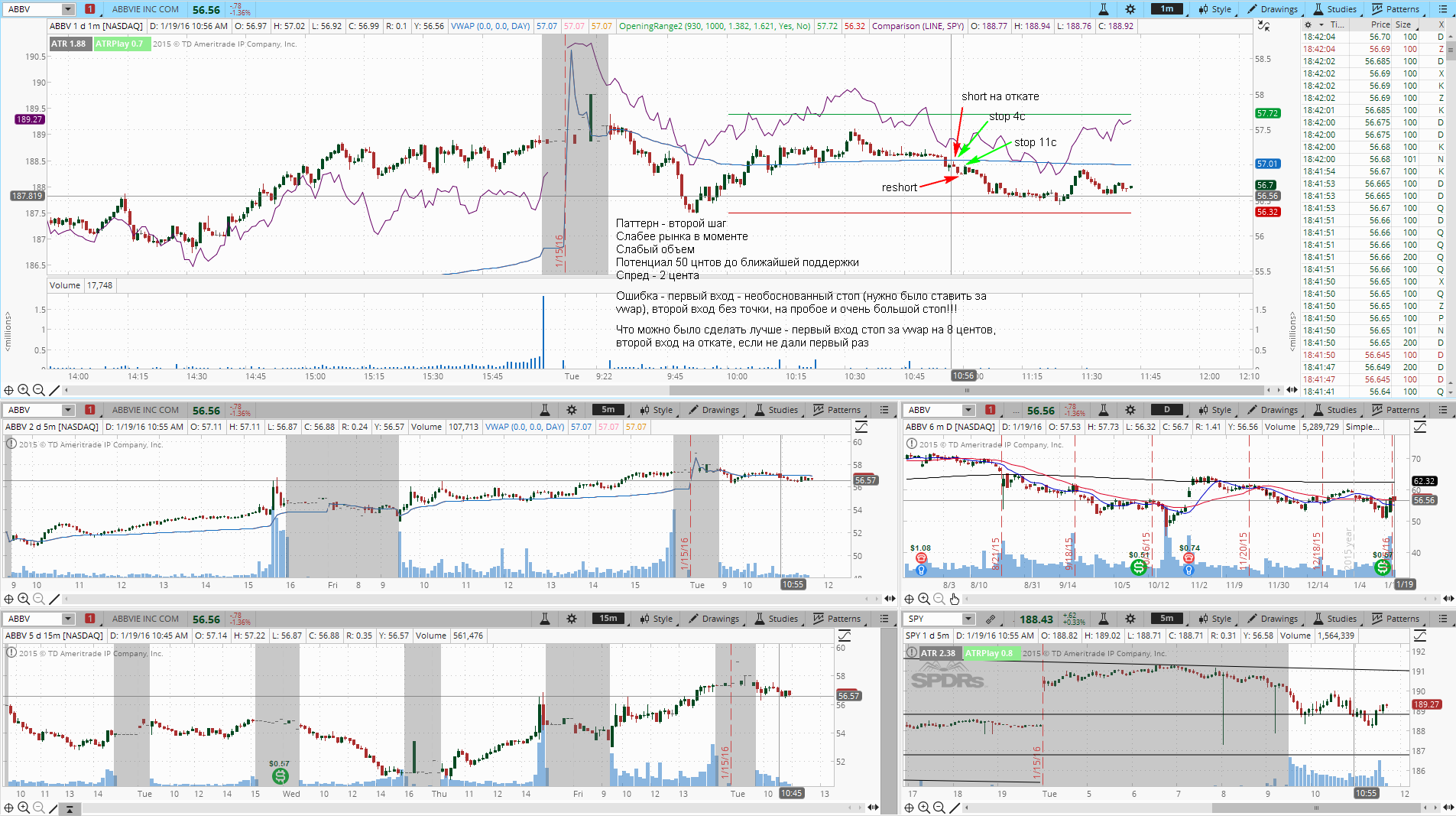This screenshot has width=1456, height=816.
Task: Toggle maximize-cell icon in SPY chart header
Action: [x=1420, y=636]
